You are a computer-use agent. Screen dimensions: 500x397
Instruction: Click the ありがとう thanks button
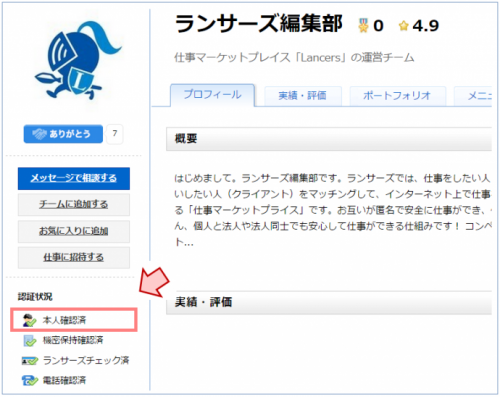(x=63, y=134)
